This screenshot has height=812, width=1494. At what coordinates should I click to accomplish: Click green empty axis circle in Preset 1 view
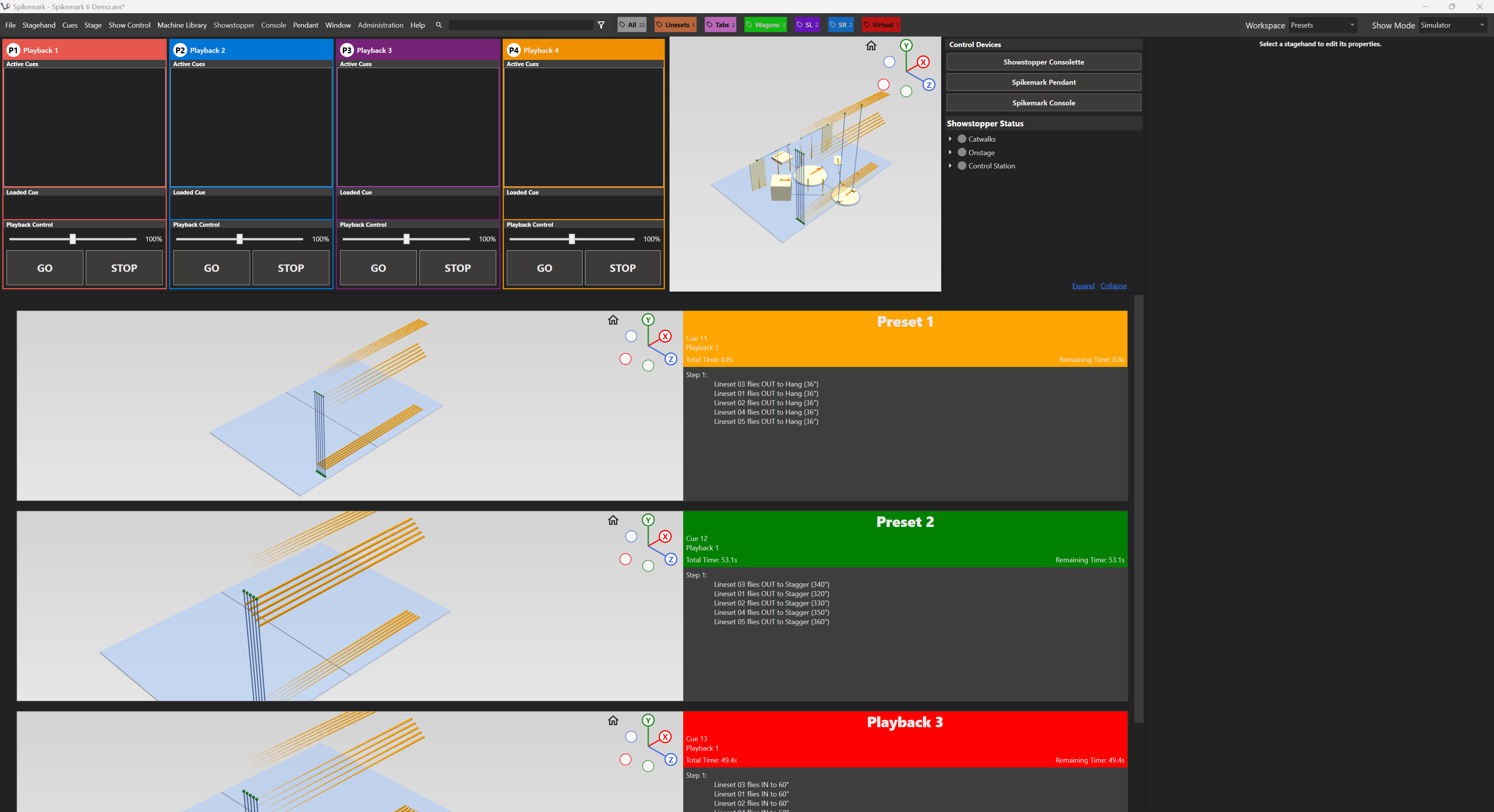[648, 365]
